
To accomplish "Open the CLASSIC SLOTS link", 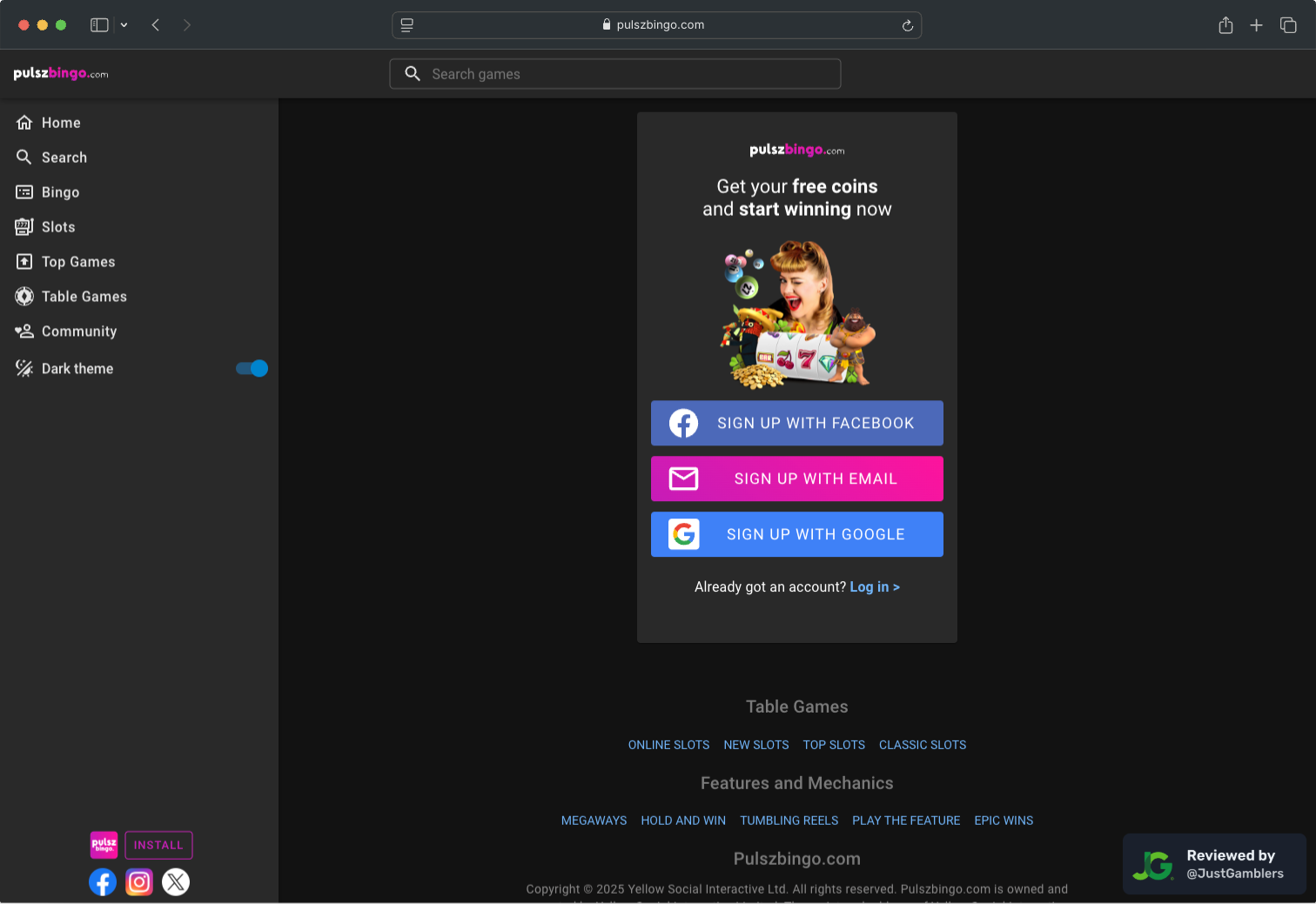I will pyautogui.click(x=923, y=745).
